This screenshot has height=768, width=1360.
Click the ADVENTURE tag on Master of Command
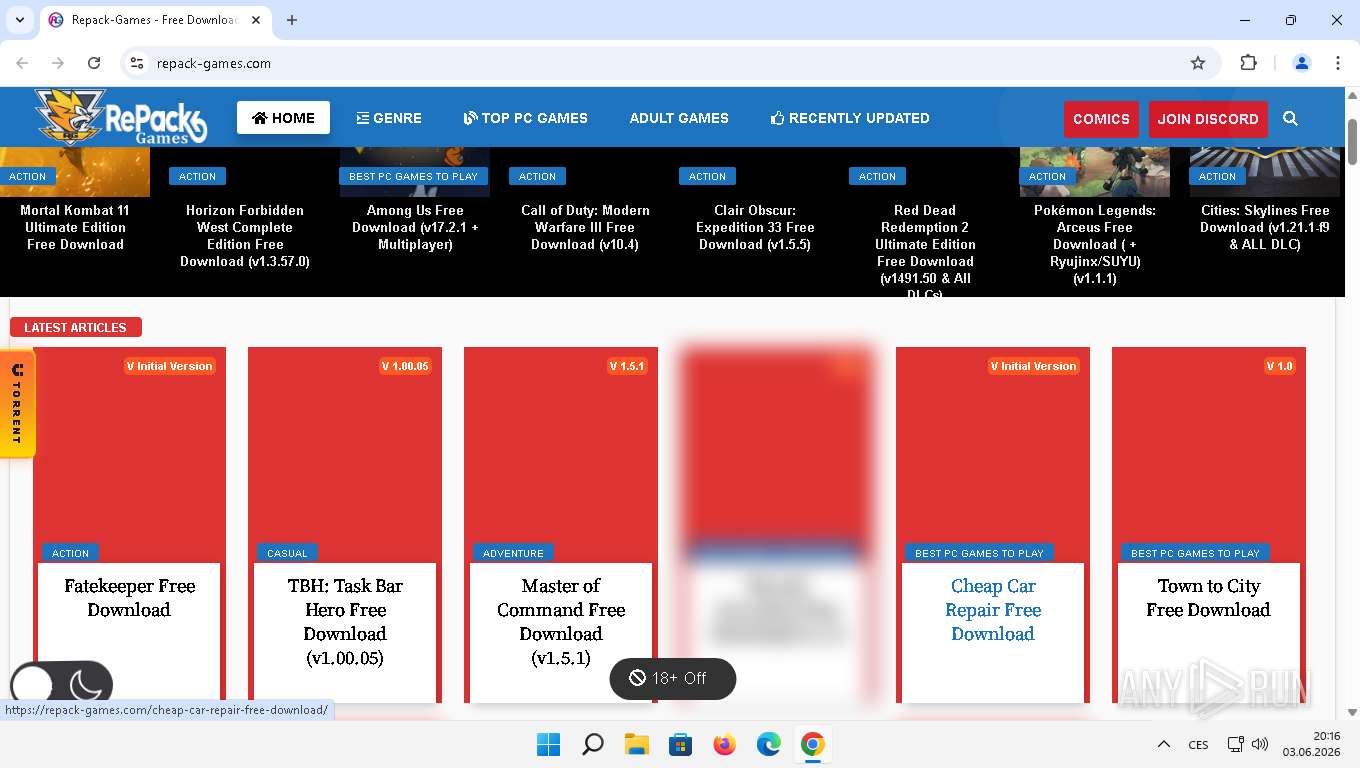pos(513,553)
